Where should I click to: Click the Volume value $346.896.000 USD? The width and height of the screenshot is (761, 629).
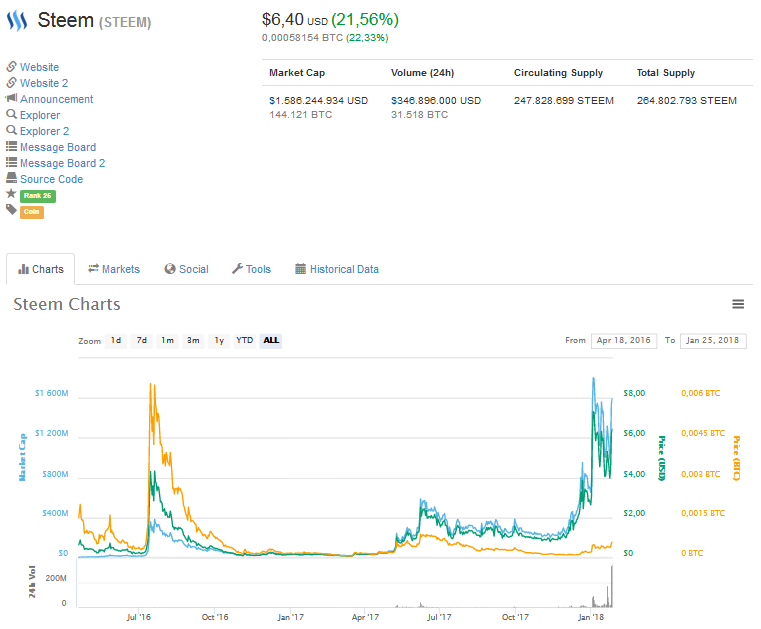pos(436,100)
